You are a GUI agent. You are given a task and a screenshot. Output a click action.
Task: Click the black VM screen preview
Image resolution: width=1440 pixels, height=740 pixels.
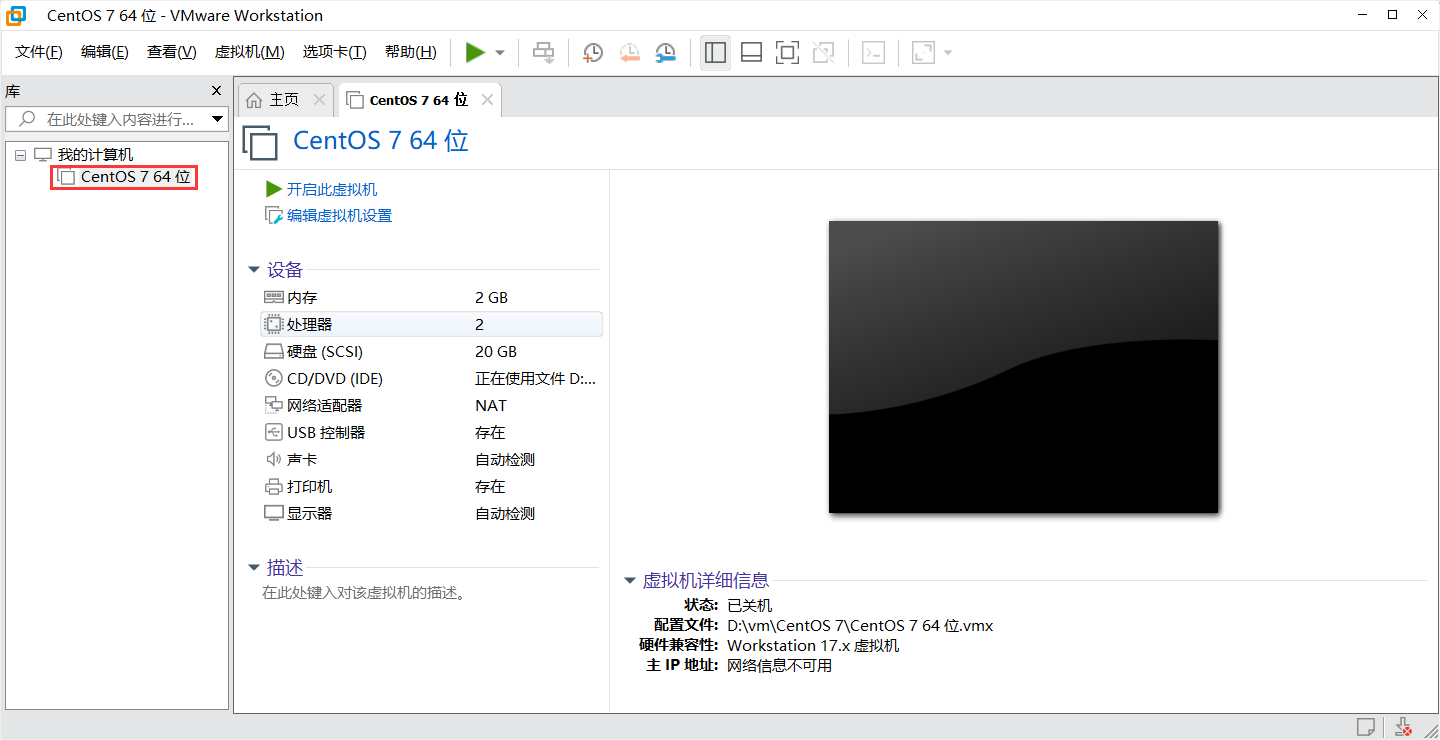coord(1023,367)
